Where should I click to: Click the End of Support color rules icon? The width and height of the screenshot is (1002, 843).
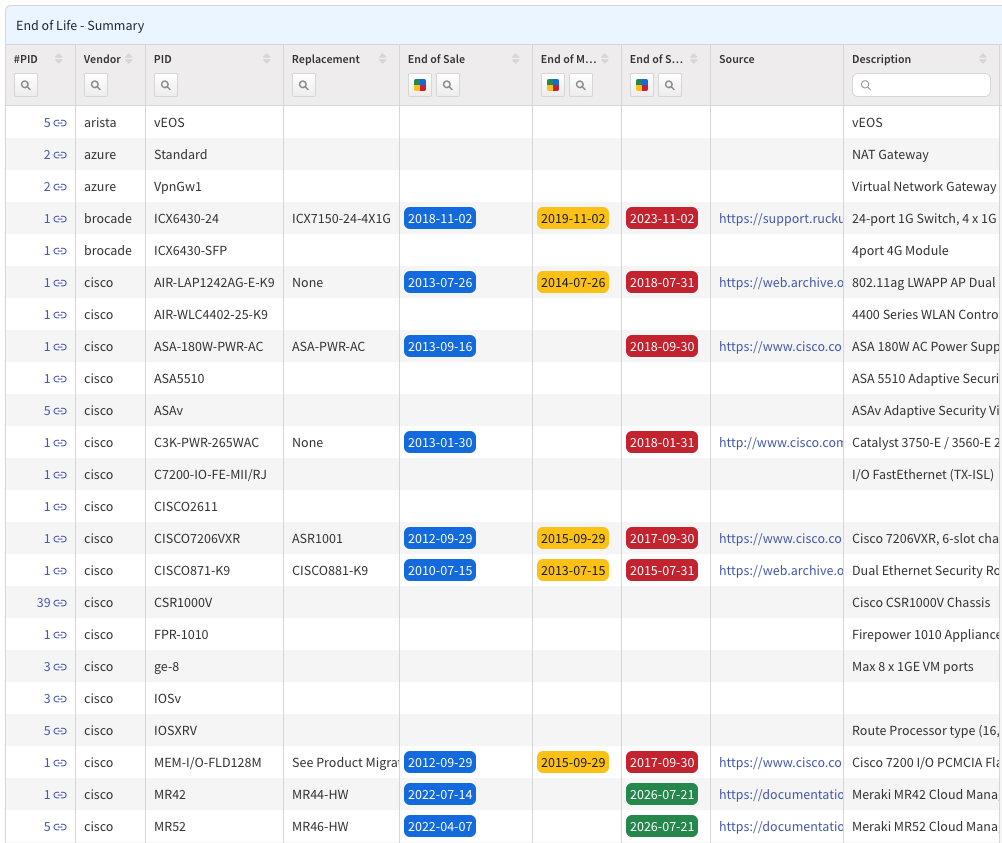642,85
